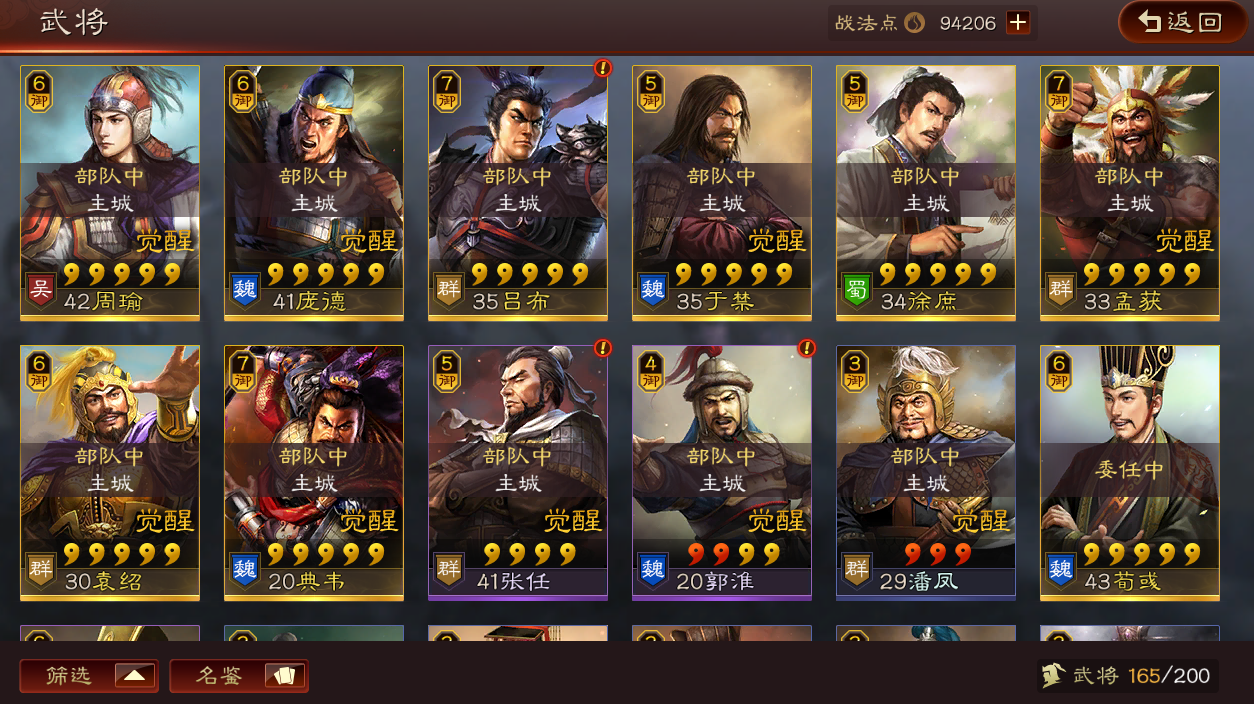Select the 周瑜 general card
Viewport: 1254px width, 704px height.
tap(110, 193)
